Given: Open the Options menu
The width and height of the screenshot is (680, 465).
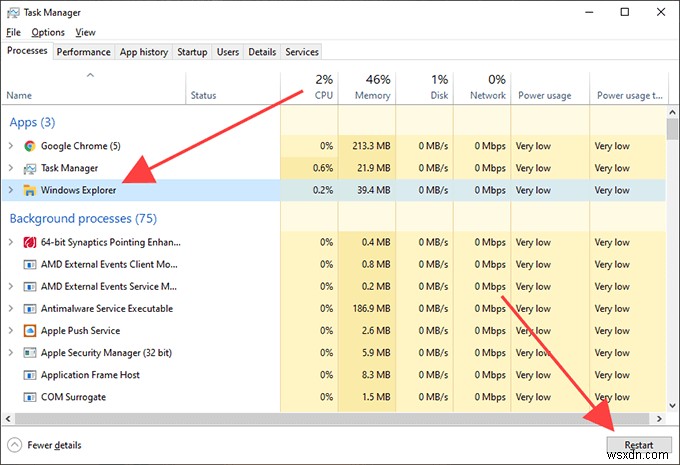Looking at the screenshot, I should coord(48,33).
